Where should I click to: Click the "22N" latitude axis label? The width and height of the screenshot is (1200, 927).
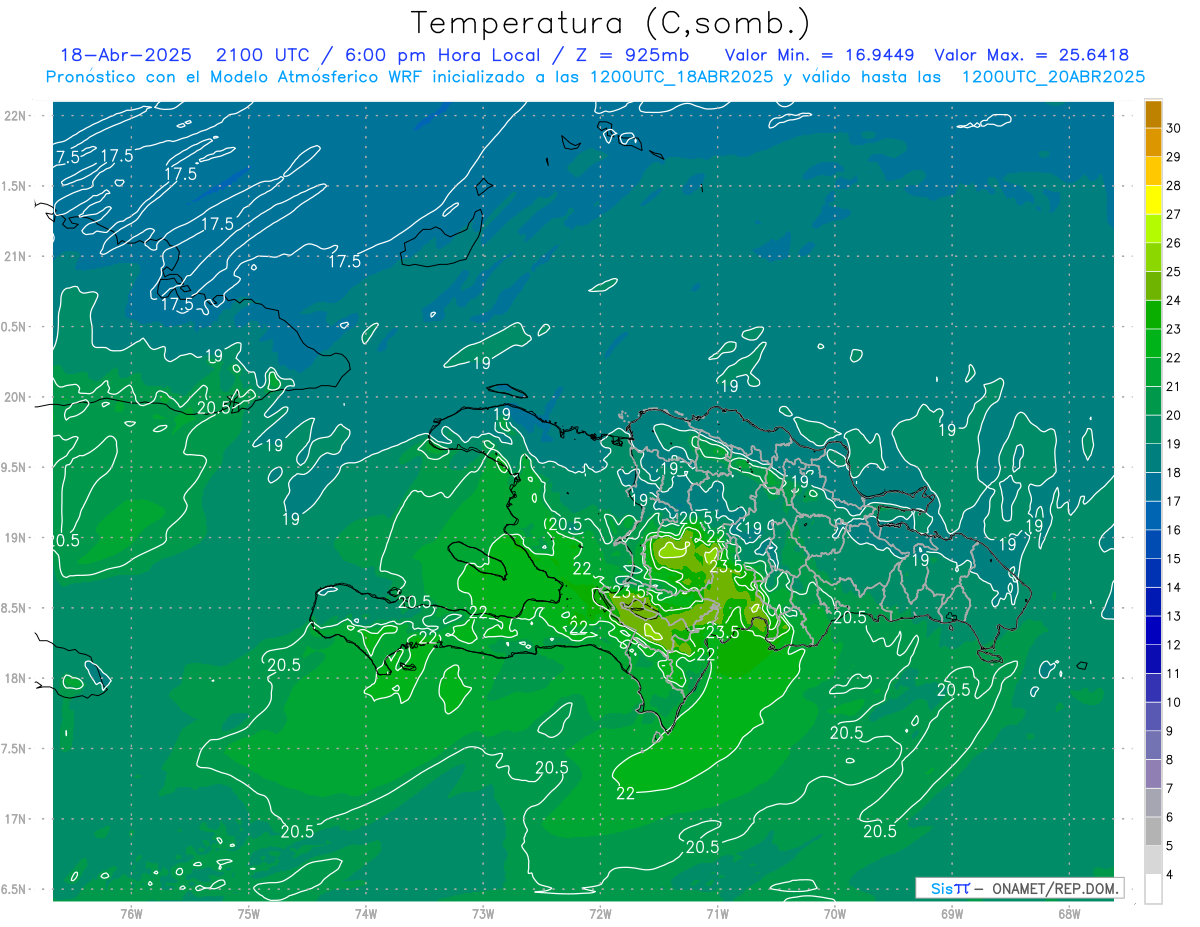[16, 115]
